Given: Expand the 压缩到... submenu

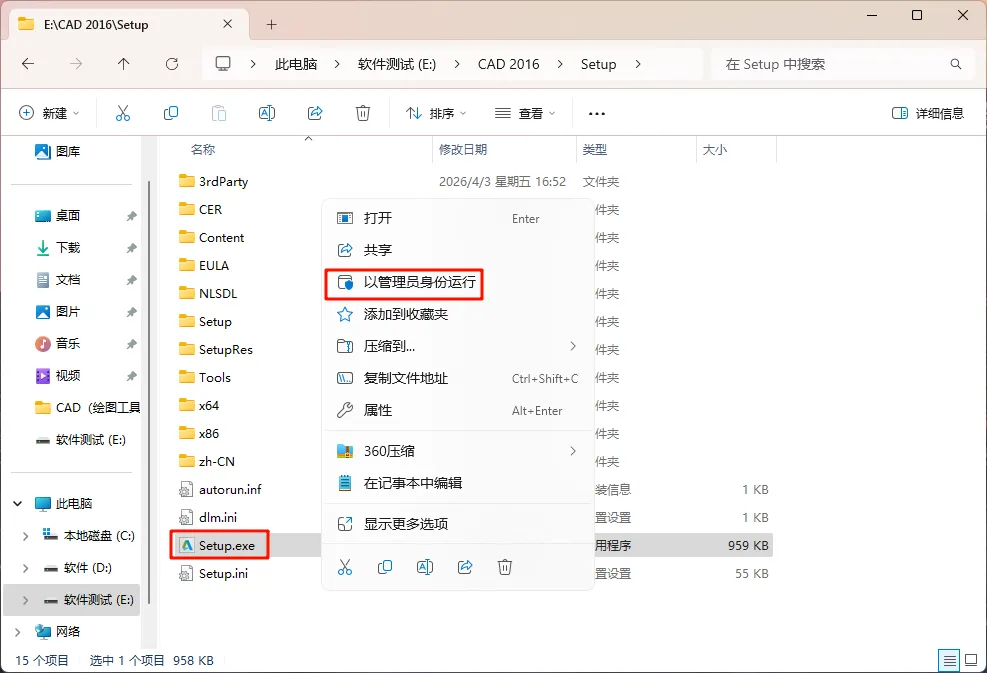Looking at the screenshot, I should coord(573,346).
